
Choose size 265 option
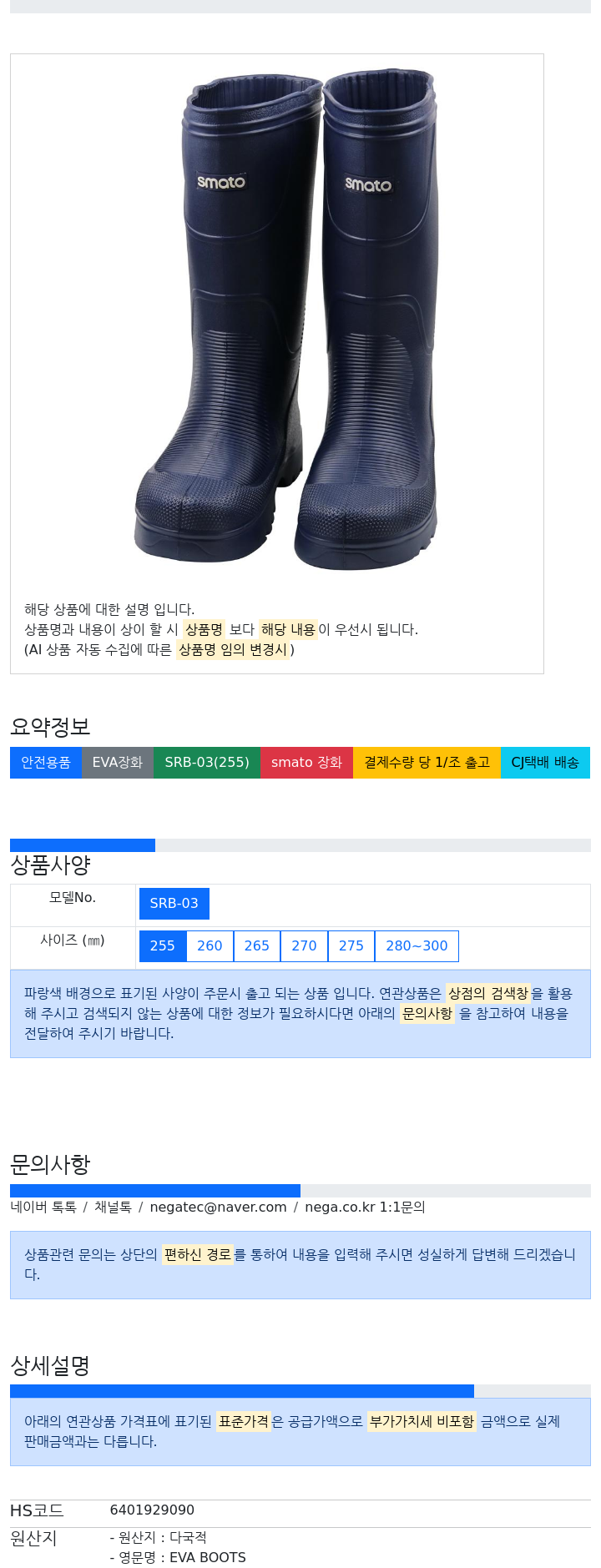click(257, 946)
